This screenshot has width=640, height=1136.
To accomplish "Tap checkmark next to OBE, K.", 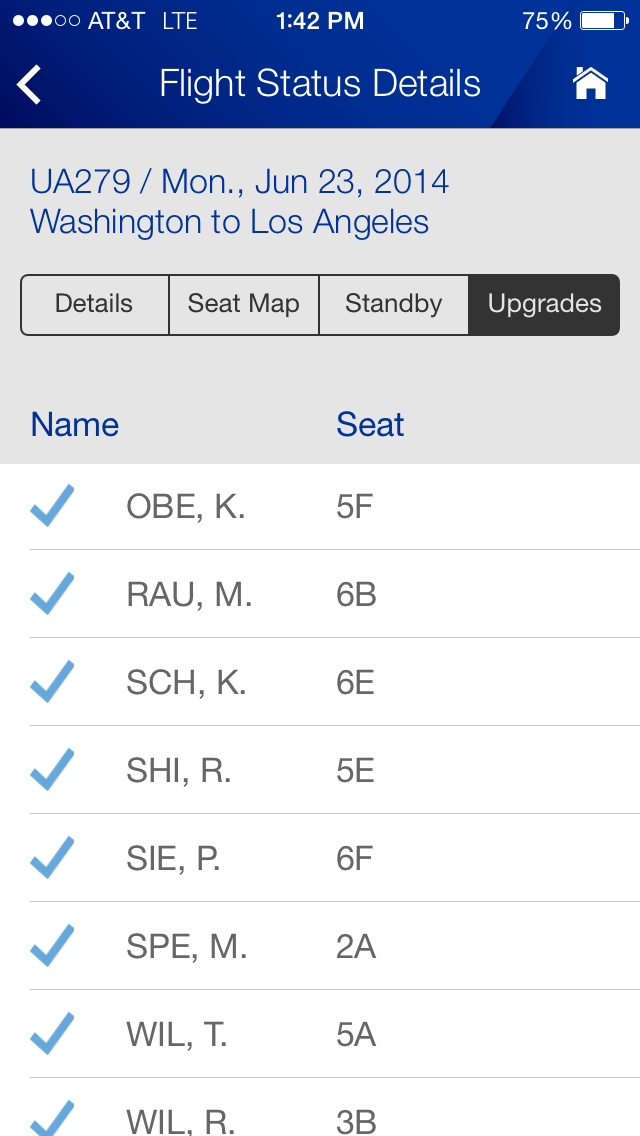I will point(52,506).
